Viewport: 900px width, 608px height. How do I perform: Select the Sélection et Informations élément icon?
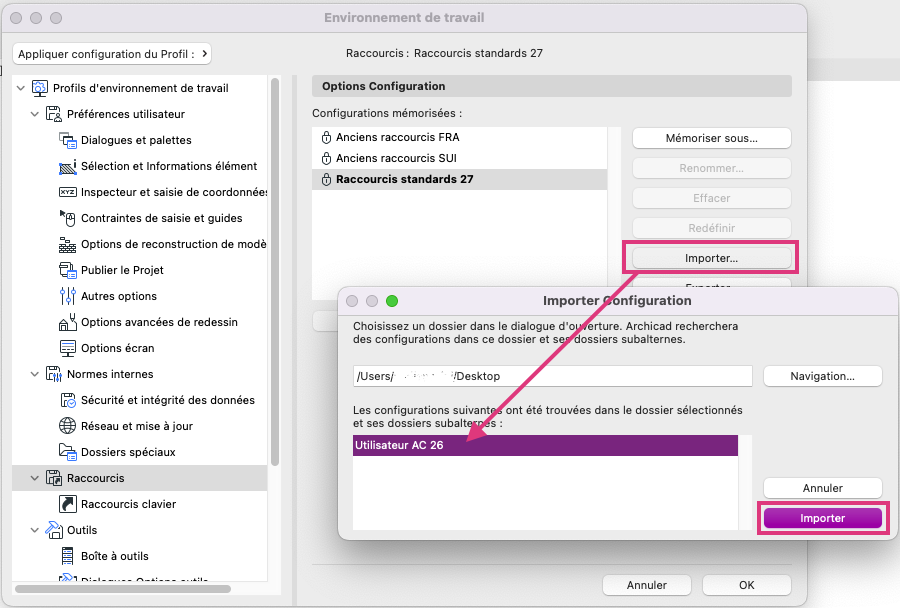[x=68, y=166]
